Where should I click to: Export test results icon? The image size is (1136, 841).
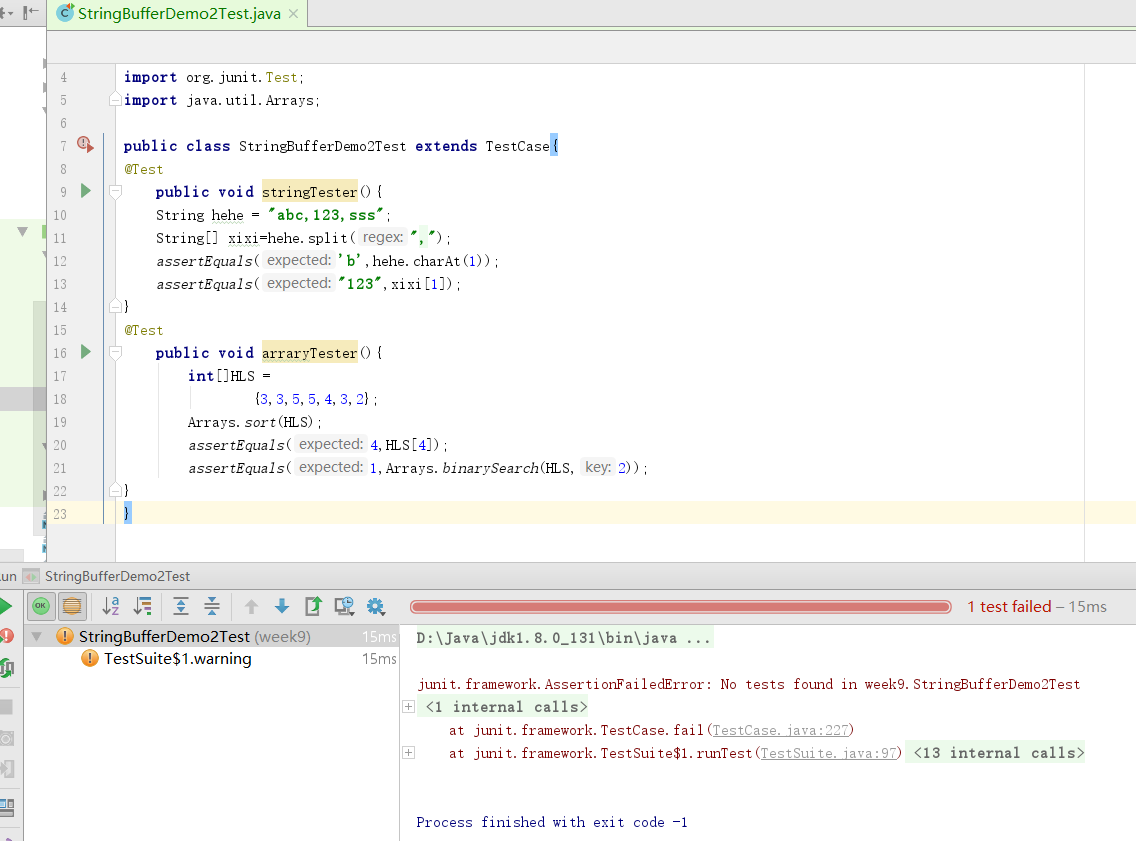[313, 606]
